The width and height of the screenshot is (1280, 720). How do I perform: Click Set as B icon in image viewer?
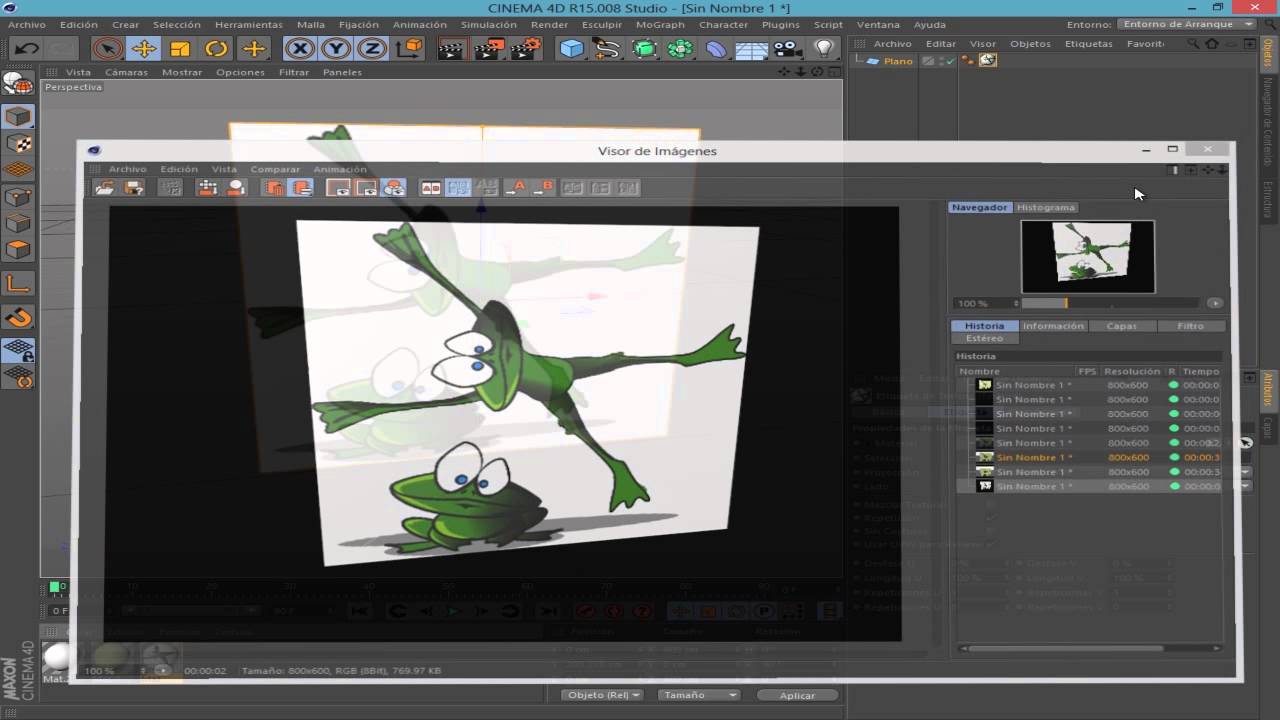point(543,187)
